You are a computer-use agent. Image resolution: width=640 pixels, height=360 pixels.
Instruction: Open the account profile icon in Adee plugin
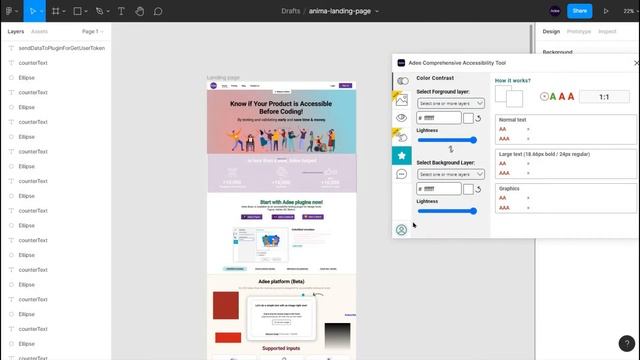[x=401, y=230]
